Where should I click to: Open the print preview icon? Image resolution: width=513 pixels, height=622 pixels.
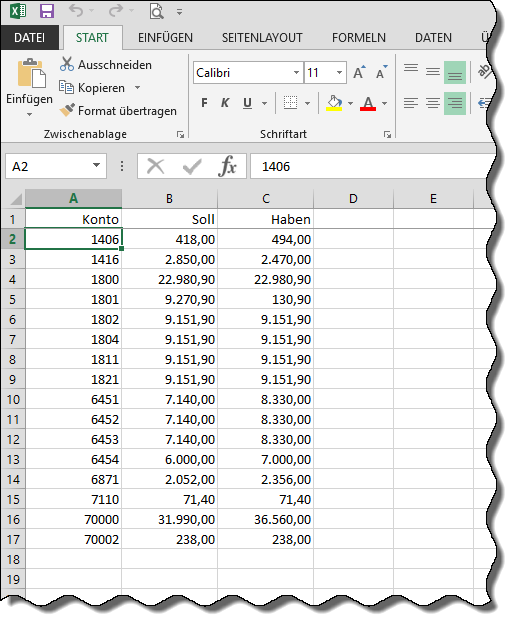156,12
